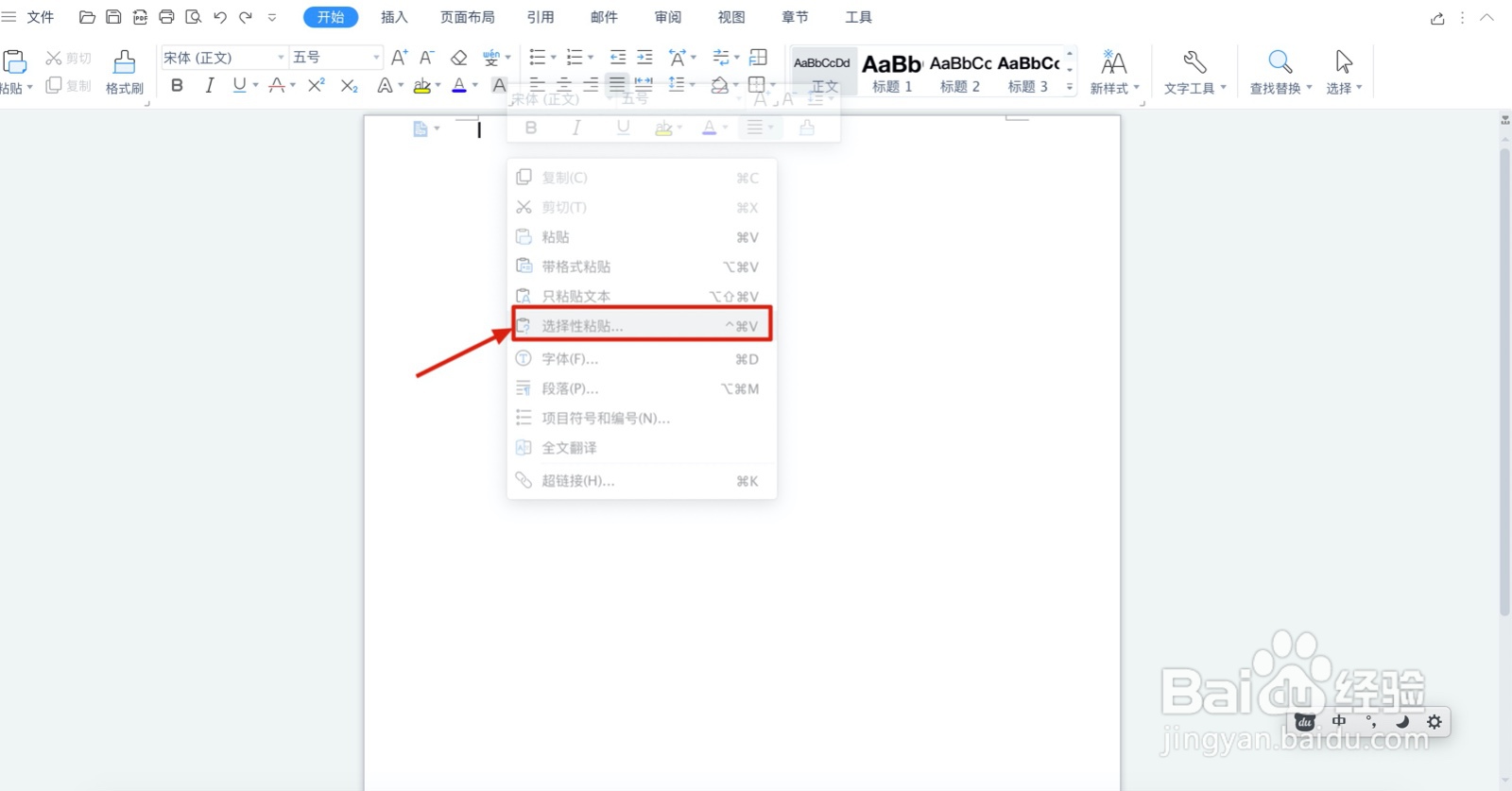The height and width of the screenshot is (791, 1512).
Task: Toggle ribbon Bold formatting
Action: pos(177,85)
